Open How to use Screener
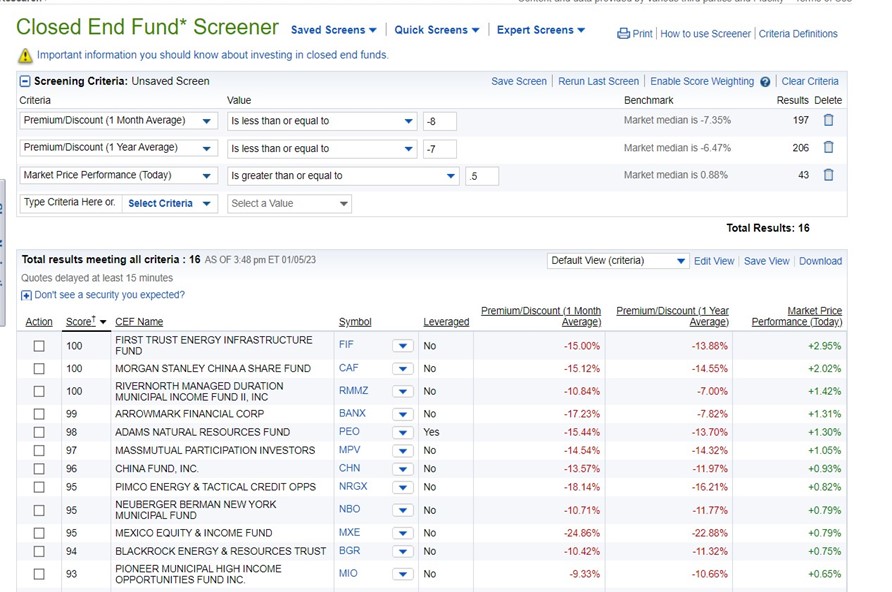 tap(705, 34)
